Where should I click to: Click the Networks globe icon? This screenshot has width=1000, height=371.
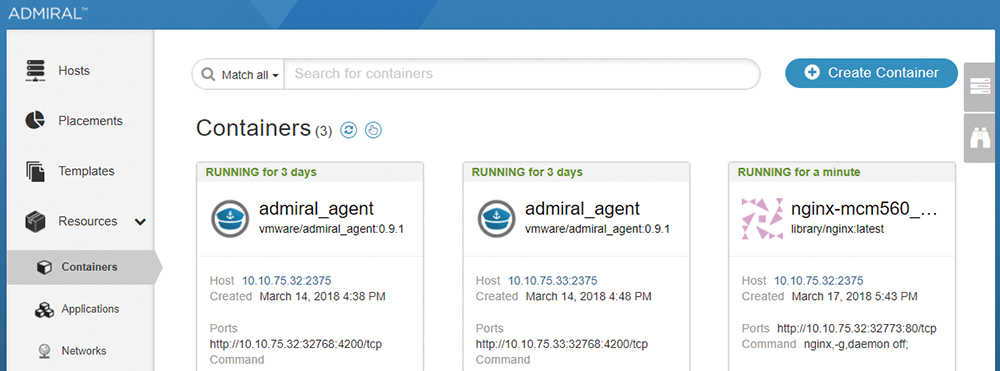44,351
